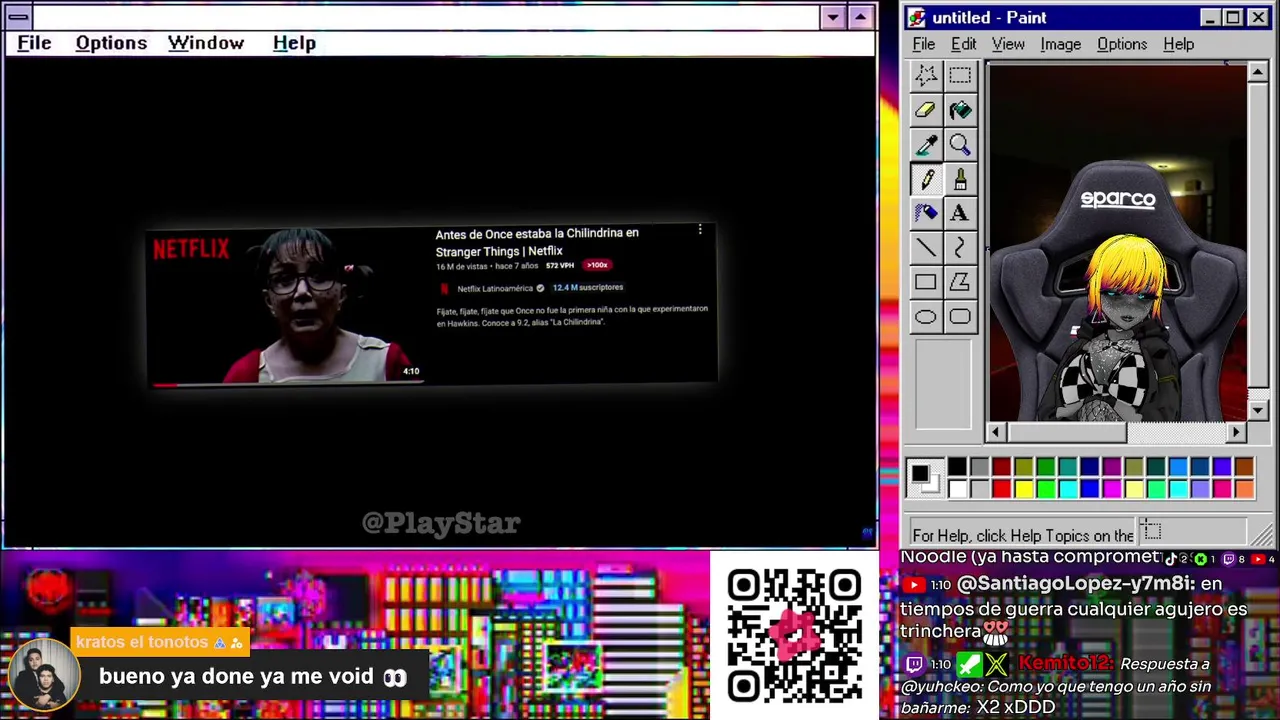Pick the Fill With Color bucket tool
This screenshot has height=720, width=1280.
pos(960,110)
